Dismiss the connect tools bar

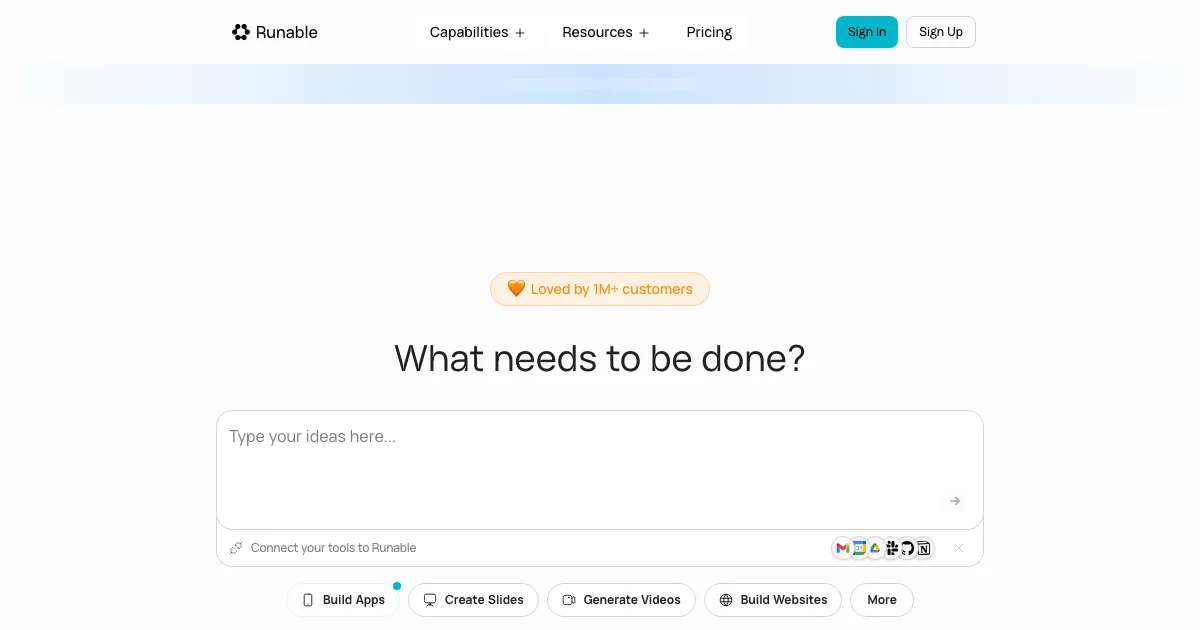[x=959, y=548]
